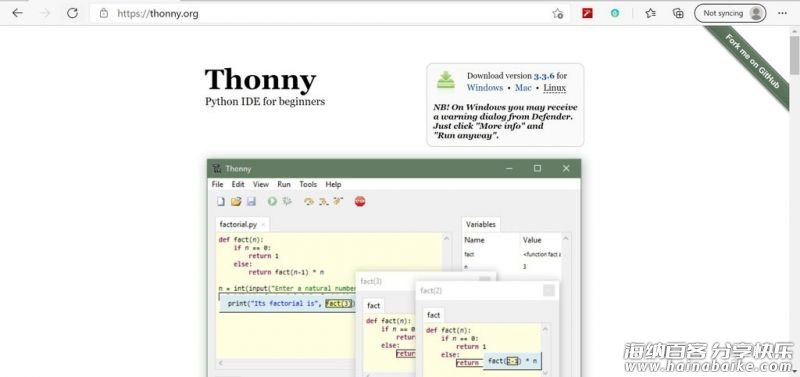Open the Not syncing profile button
This screenshot has width=800, height=377.
tap(730, 13)
